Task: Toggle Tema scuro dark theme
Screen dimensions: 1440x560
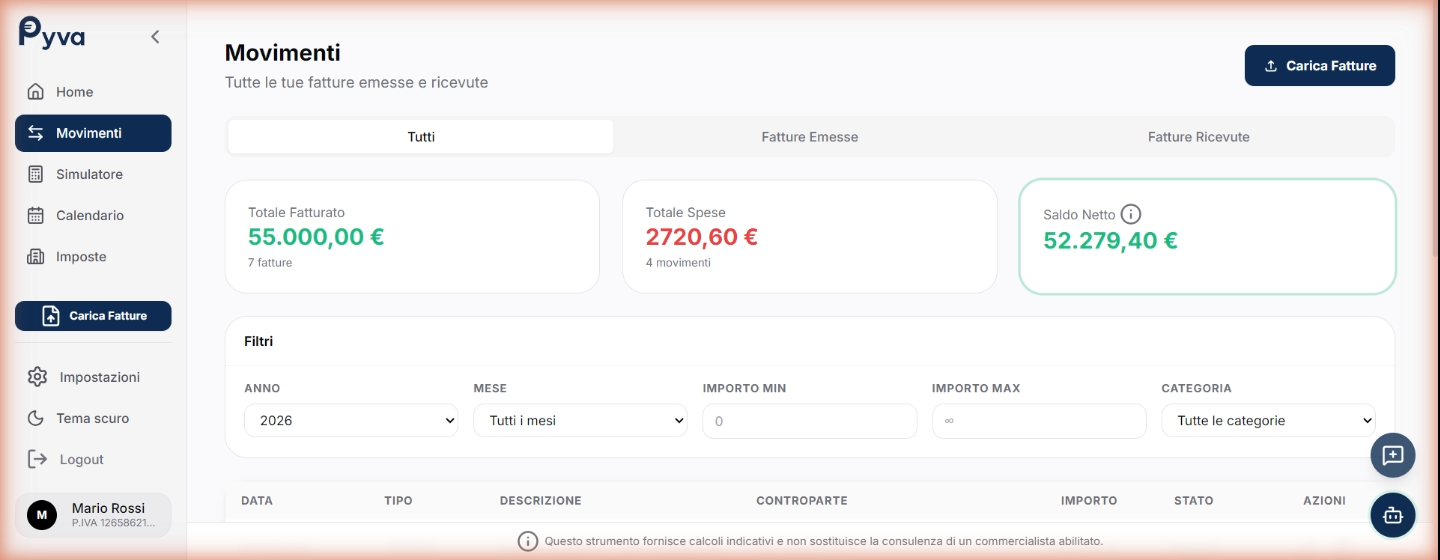Action: tap(92, 418)
